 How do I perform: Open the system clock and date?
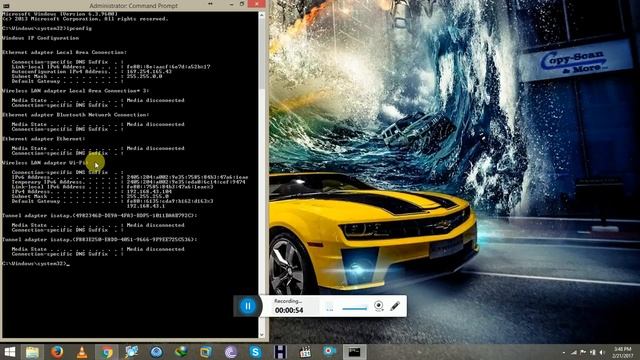point(622,352)
